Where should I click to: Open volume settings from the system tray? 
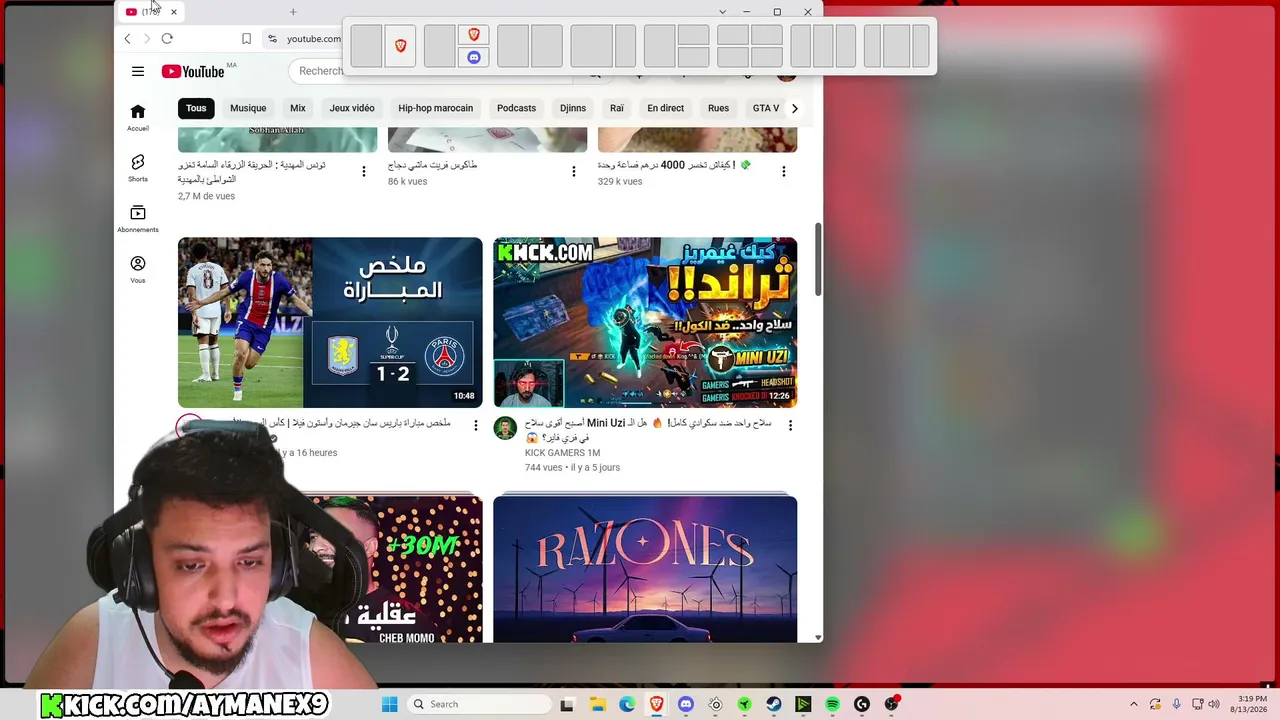point(1216,704)
